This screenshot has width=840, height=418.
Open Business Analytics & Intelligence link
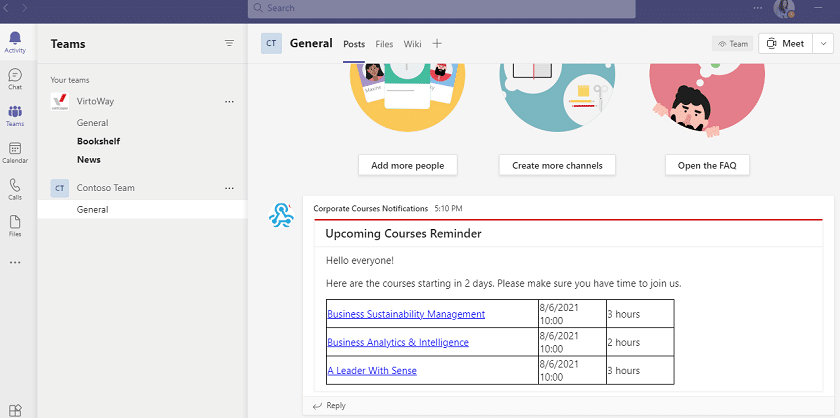pos(398,342)
